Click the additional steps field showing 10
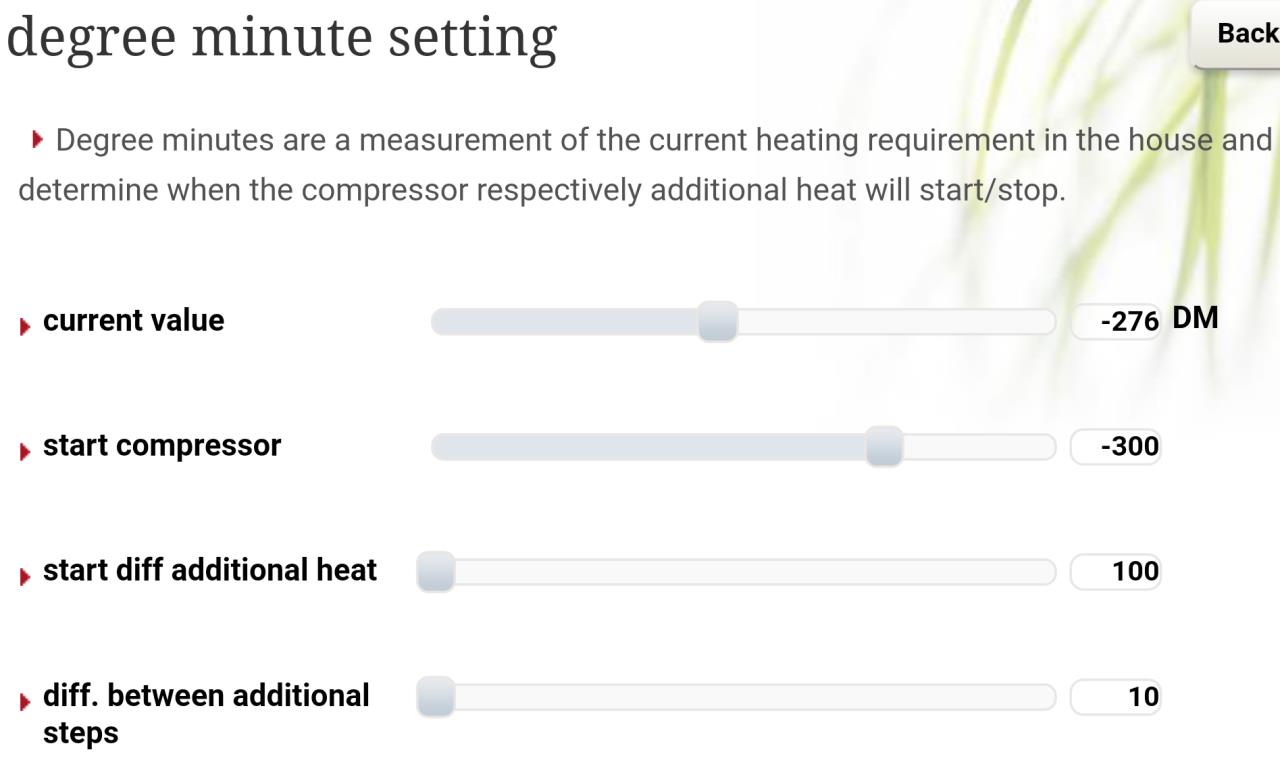This screenshot has height=779, width=1280. pyautogui.click(x=1116, y=697)
